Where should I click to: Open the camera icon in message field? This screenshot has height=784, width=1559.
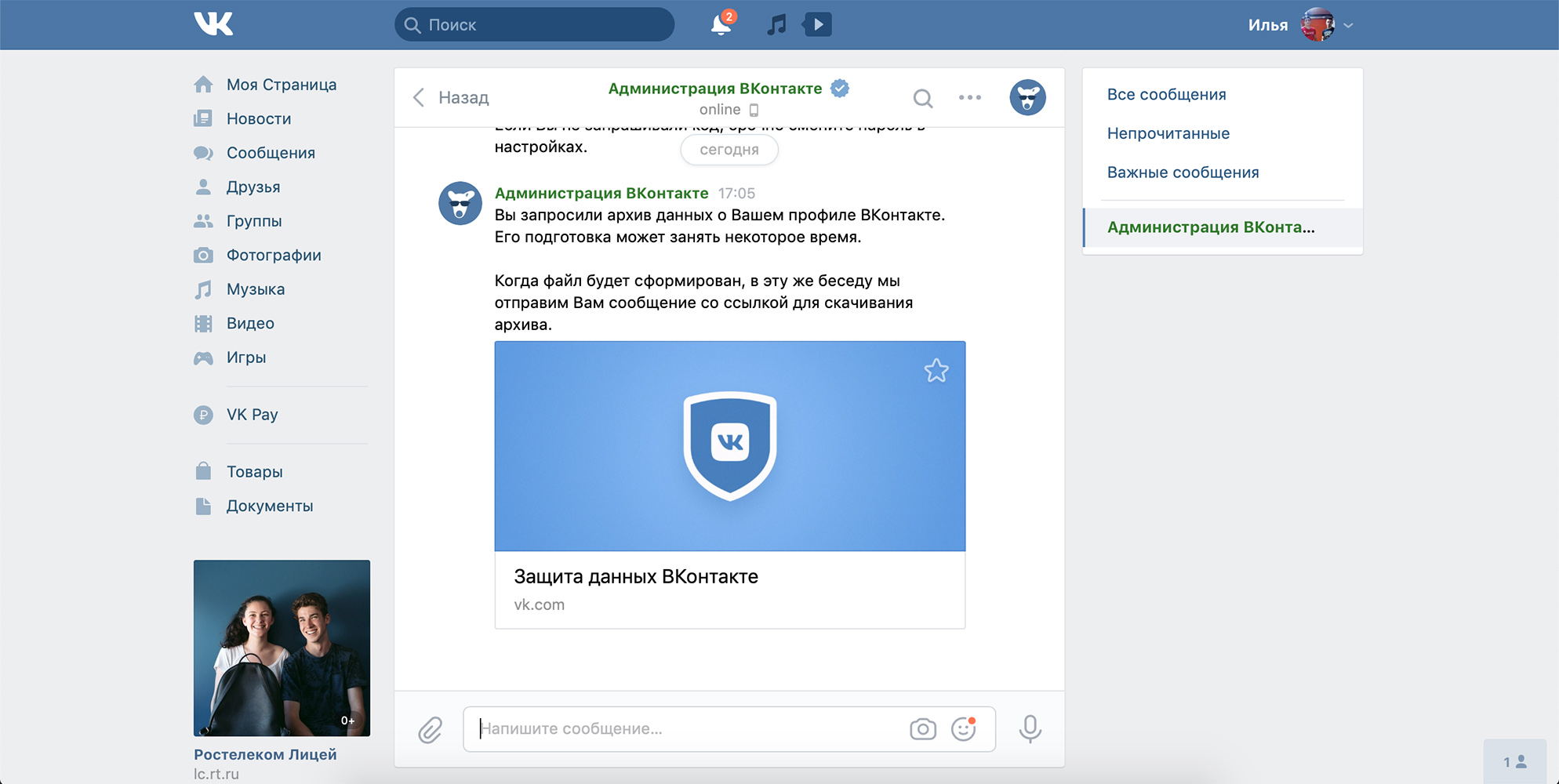(922, 729)
